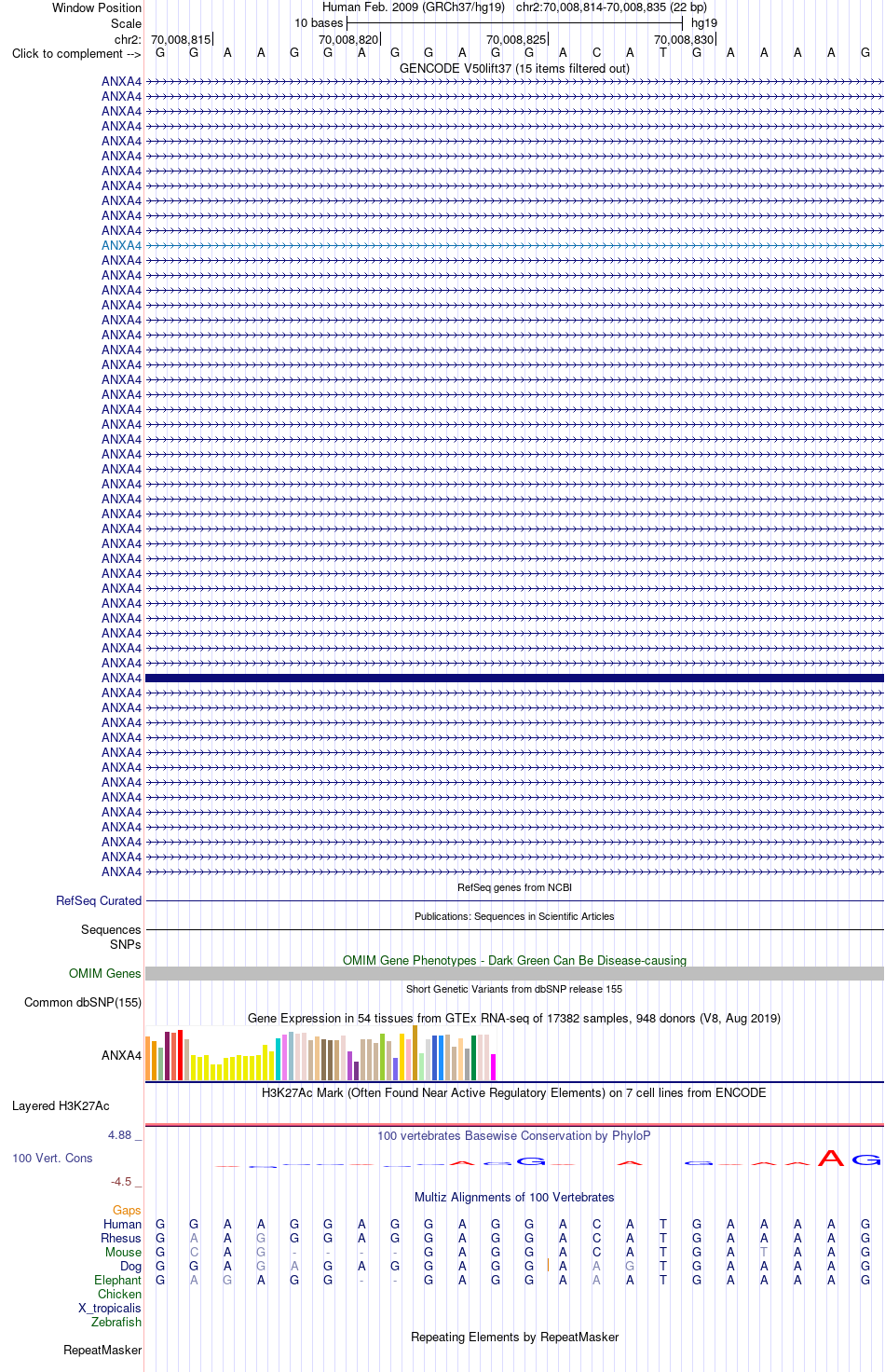Select the light-blue highlighted ANXA4 transcript label
The image size is (885, 1372).
point(121,245)
